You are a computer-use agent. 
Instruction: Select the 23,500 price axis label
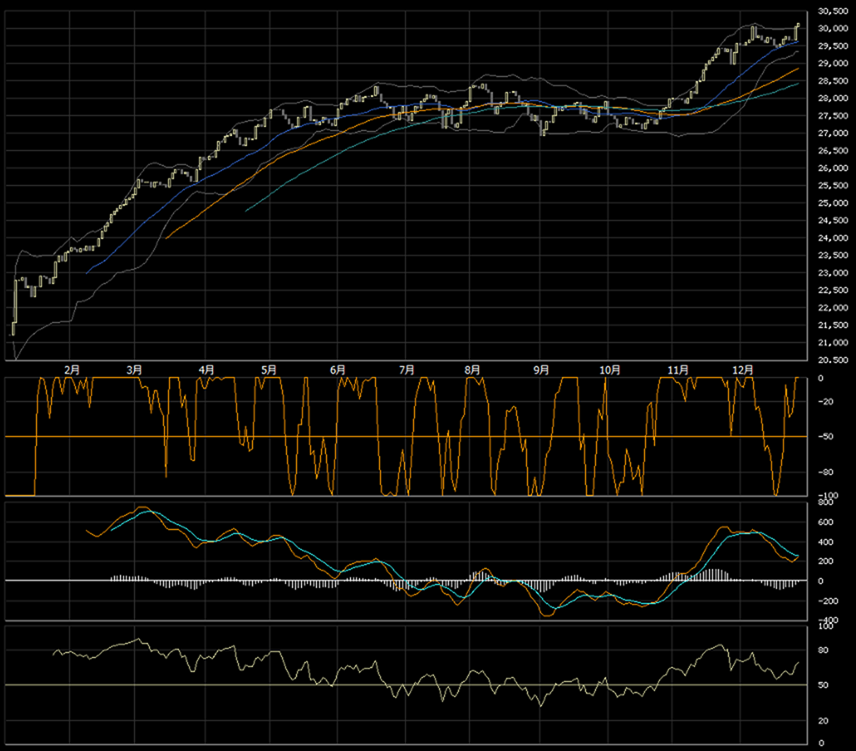click(x=833, y=255)
